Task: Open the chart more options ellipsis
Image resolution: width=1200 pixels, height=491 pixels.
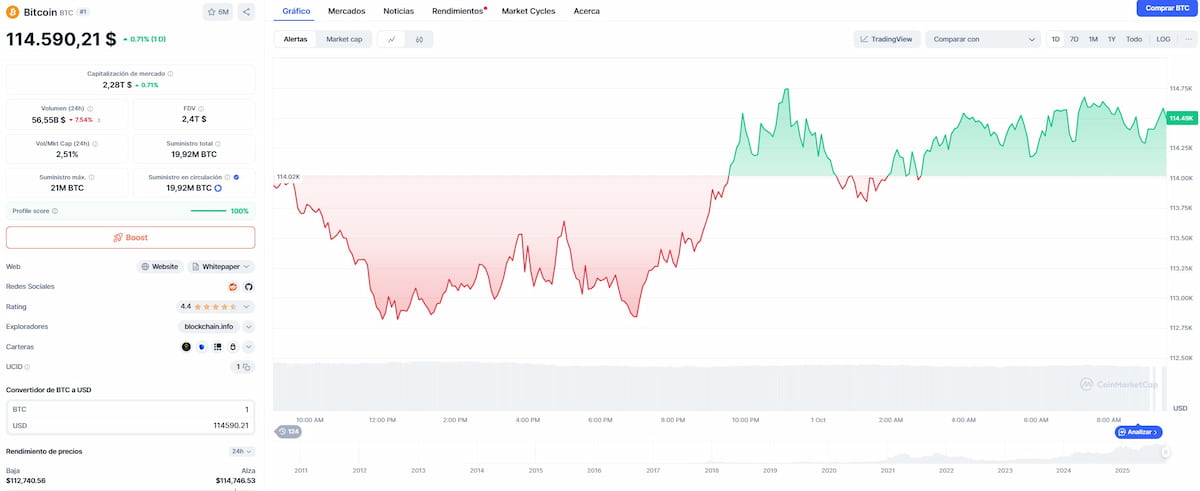Action: click(x=1187, y=40)
